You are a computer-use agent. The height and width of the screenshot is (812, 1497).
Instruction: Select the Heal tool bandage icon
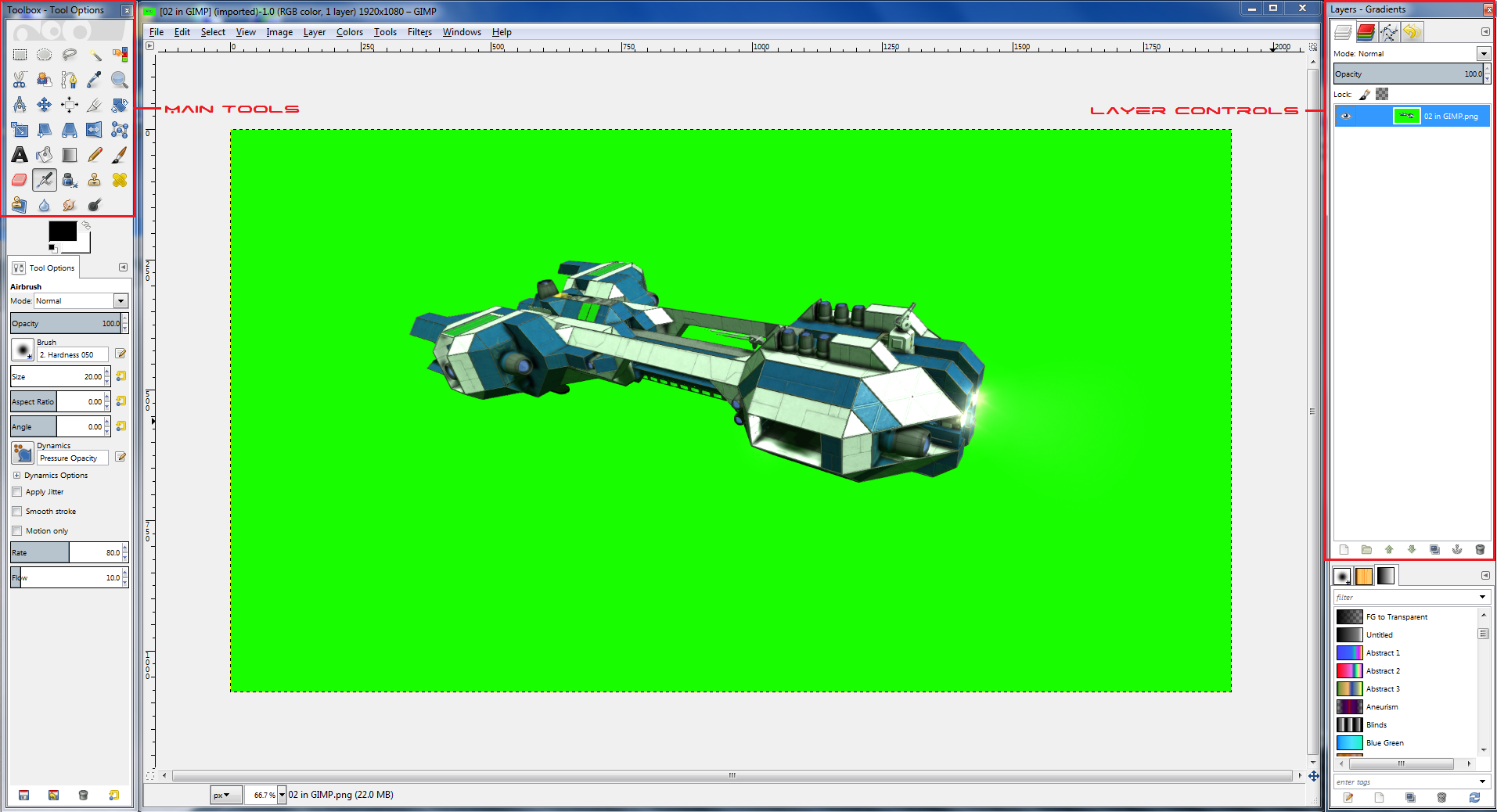(119, 180)
